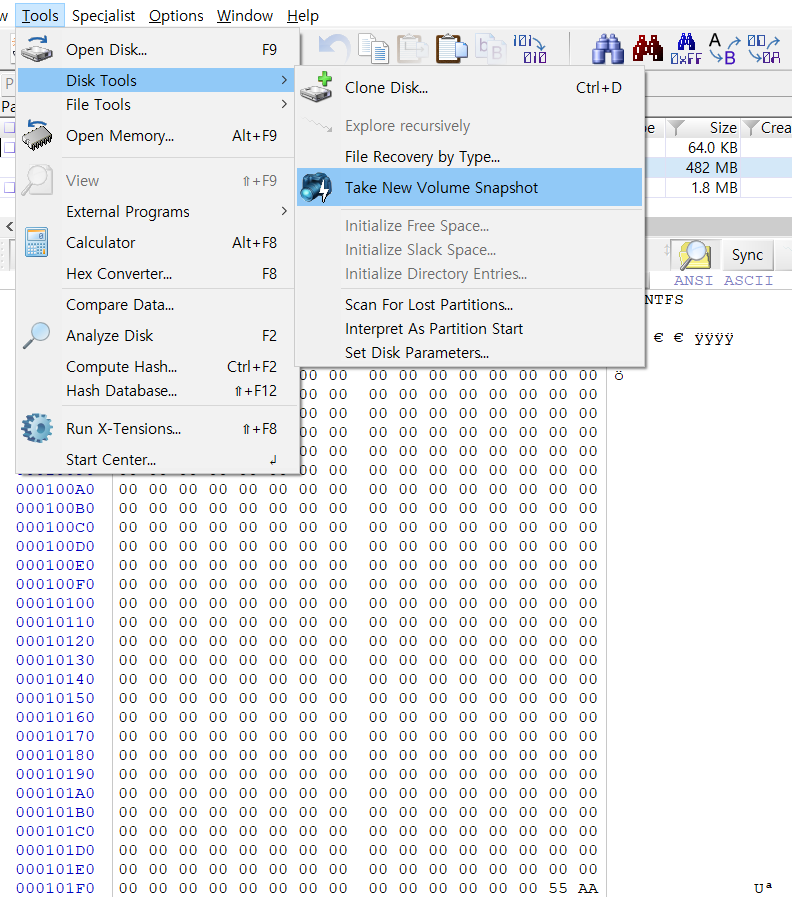Choose Interpret As Partition Start

(470, 329)
